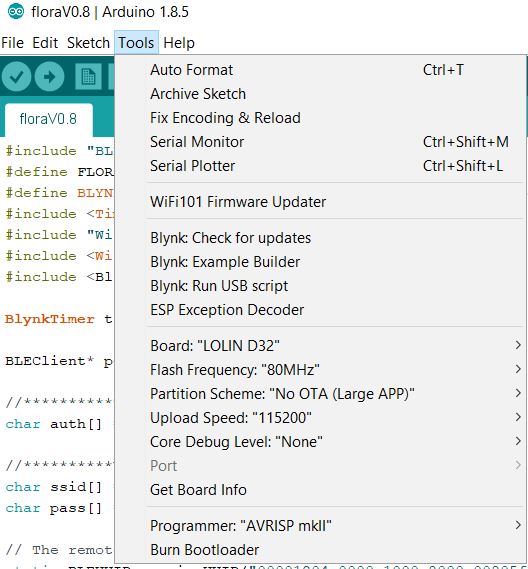
Task: Select Auto Format from the Tools menu
Action: point(320,70)
